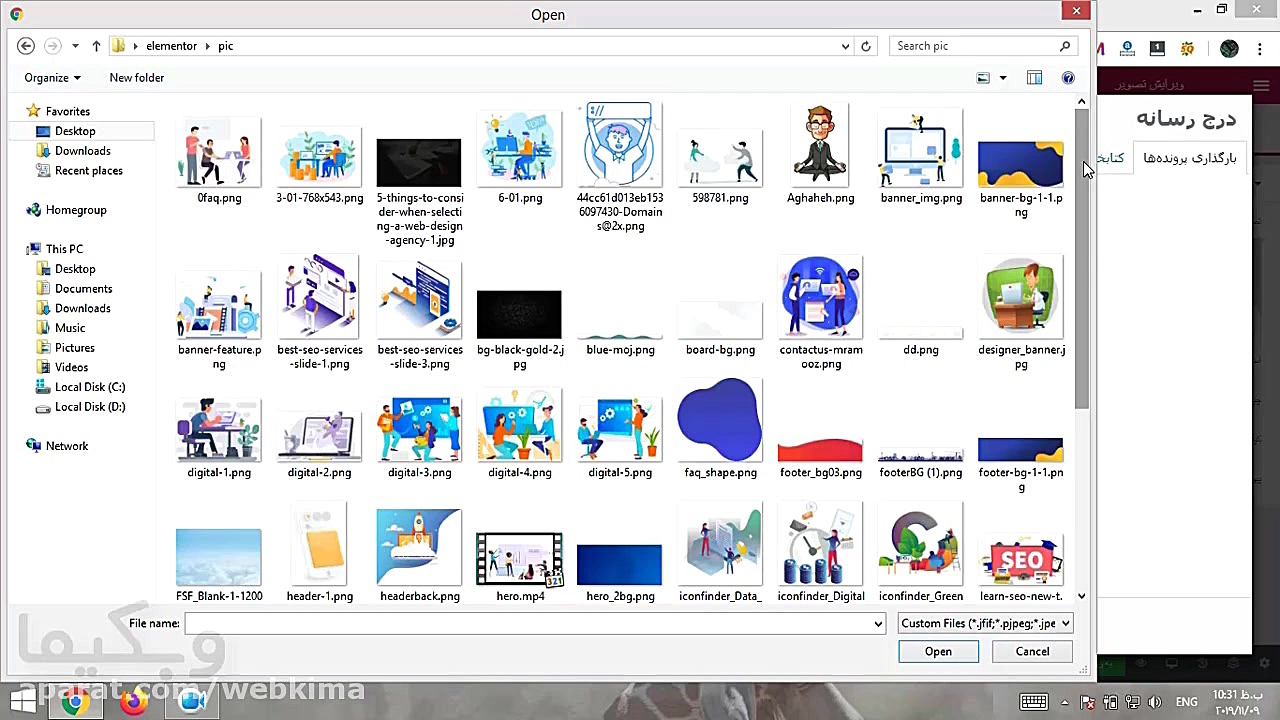Click the pic breadcrumb in address bar
The image size is (1280, 720).
tap(226, 46)
